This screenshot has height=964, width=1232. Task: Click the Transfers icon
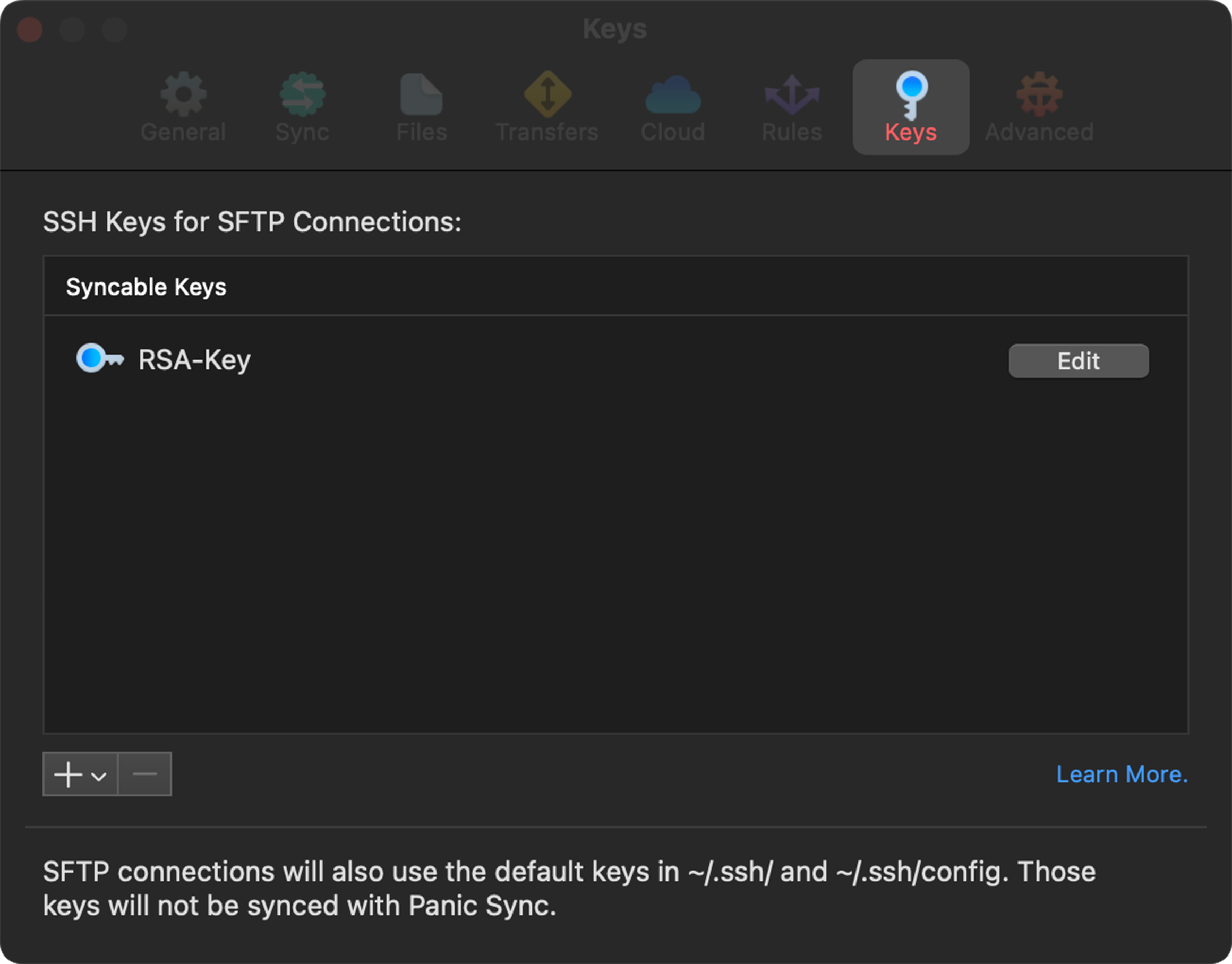click(546, 96)
